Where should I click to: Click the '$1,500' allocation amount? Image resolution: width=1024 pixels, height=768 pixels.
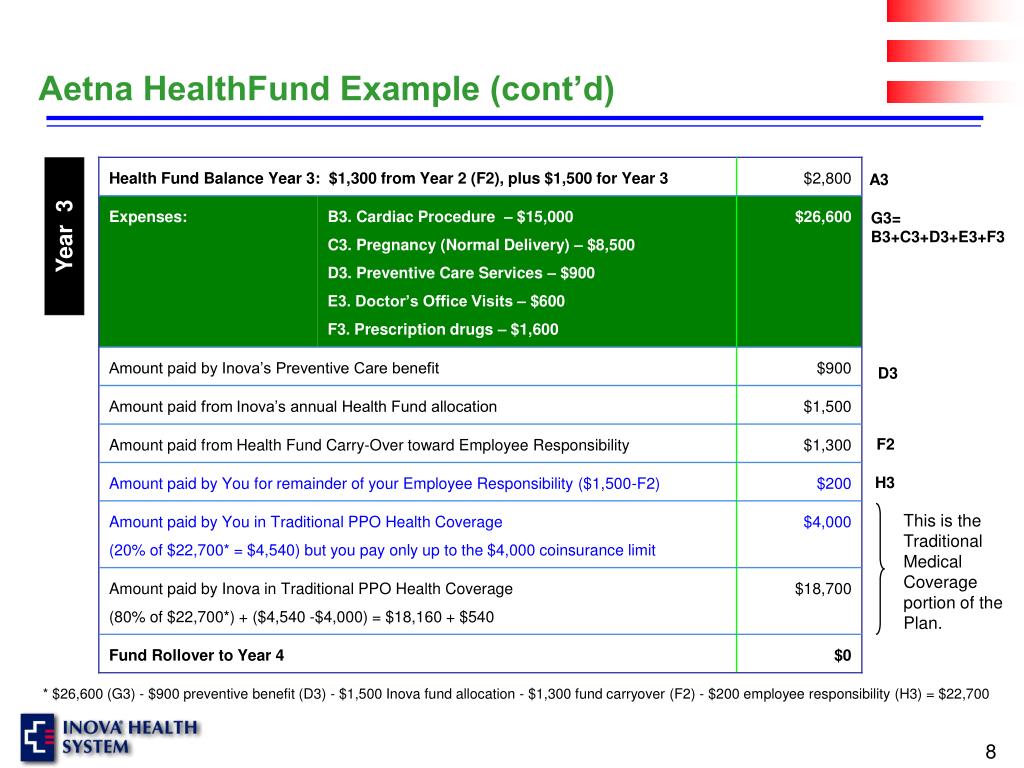(x=827, y=407)
